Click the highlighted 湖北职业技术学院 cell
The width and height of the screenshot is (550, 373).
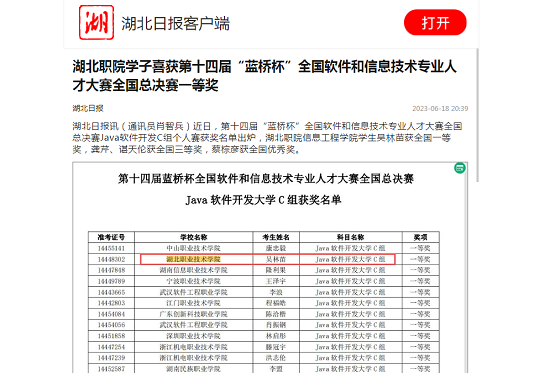coord(193,259)
